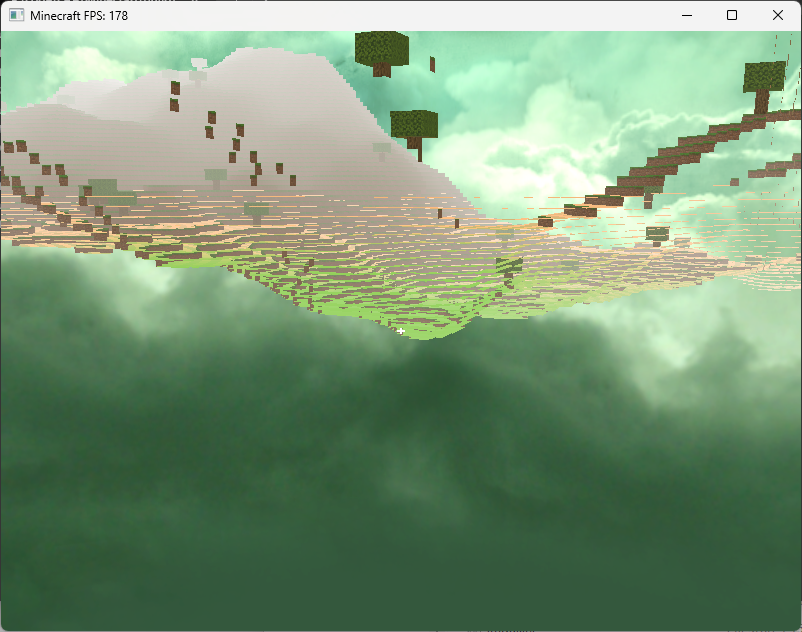Click the faded tree on the mountain's upper left
Image resolution: width=802 pixels, height=632 pixels.
pos(197,70)
